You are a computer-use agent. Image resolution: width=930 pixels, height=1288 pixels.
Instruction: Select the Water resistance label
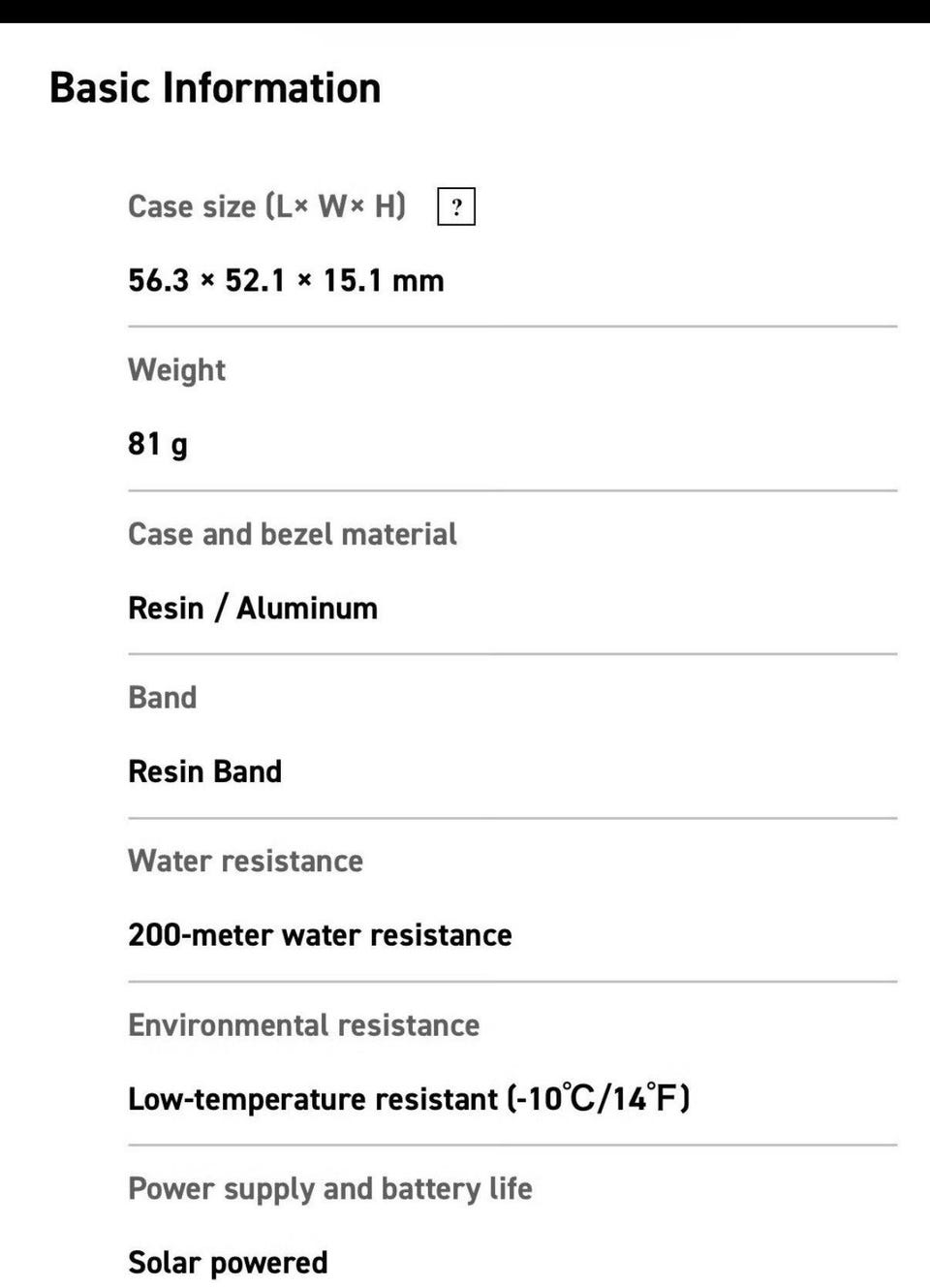point(245,862)
